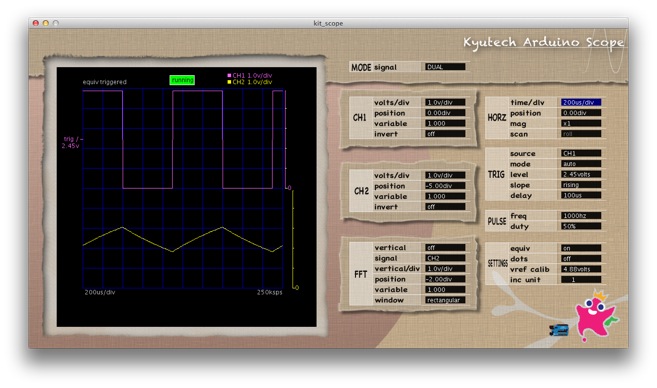Click the Kyutech Arduino Scope title

[543, 42]
